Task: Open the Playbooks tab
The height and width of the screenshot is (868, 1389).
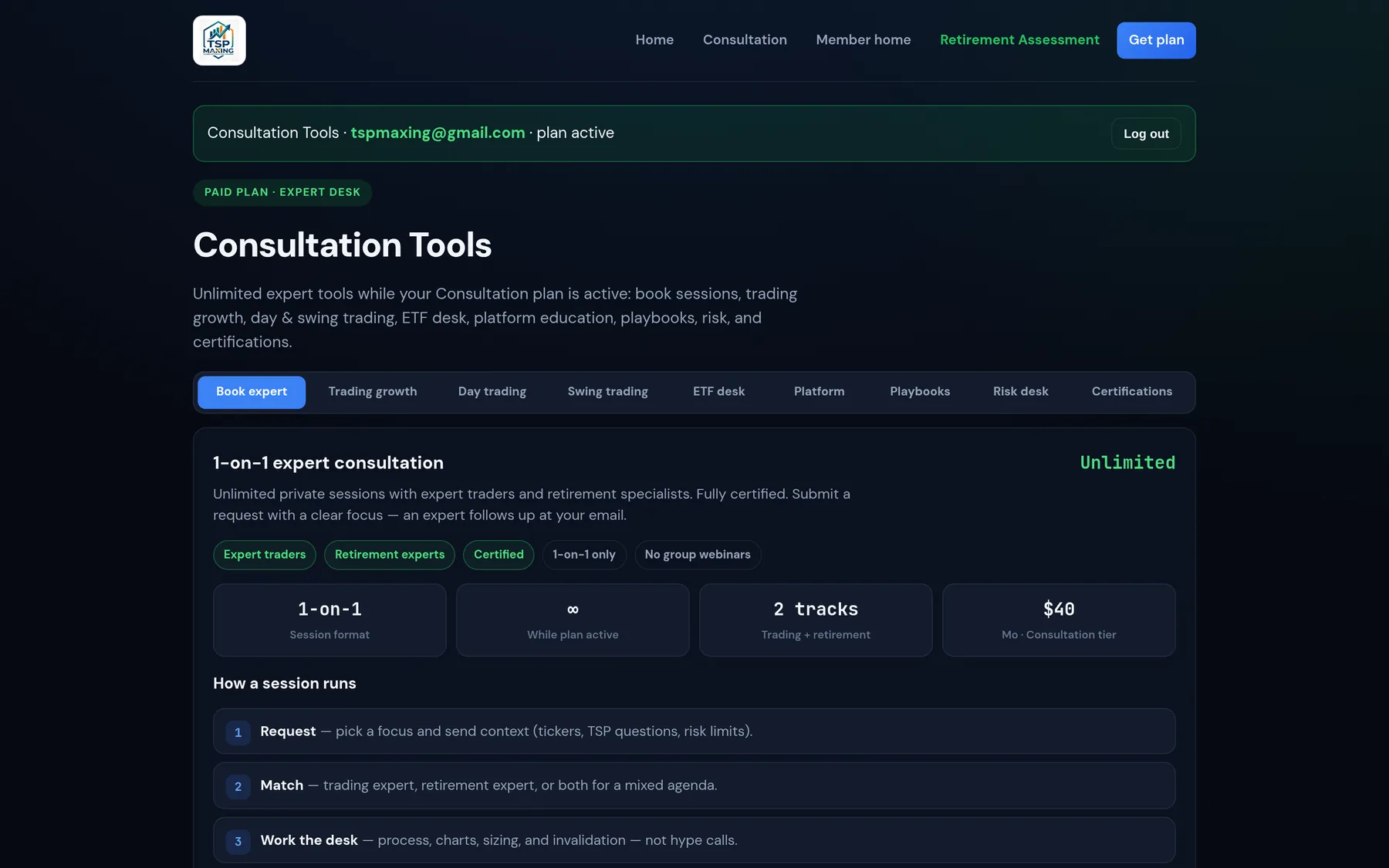Action: point(920,392)
